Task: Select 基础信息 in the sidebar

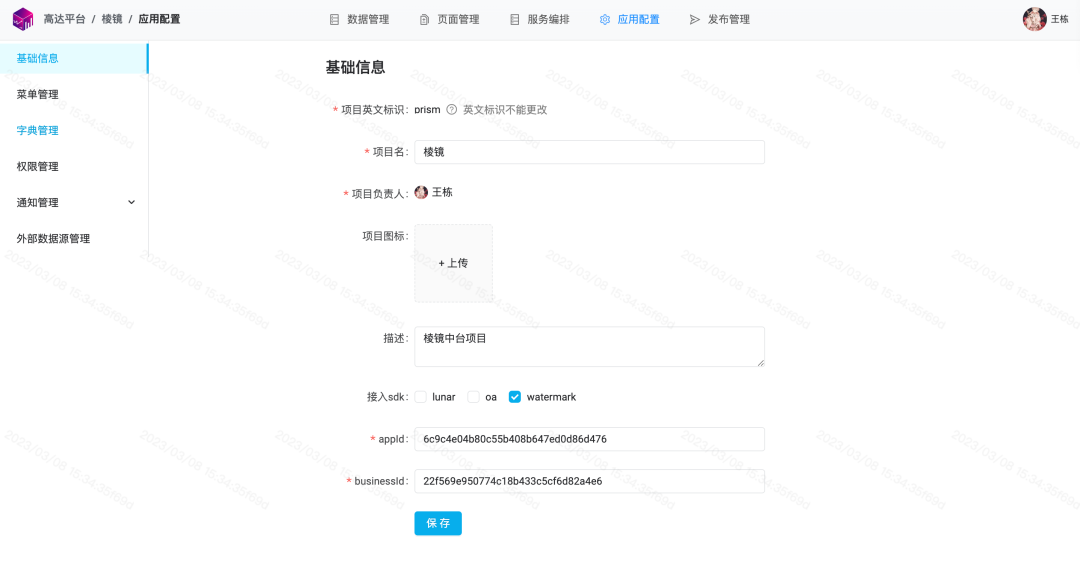Action: click(74, 59)
